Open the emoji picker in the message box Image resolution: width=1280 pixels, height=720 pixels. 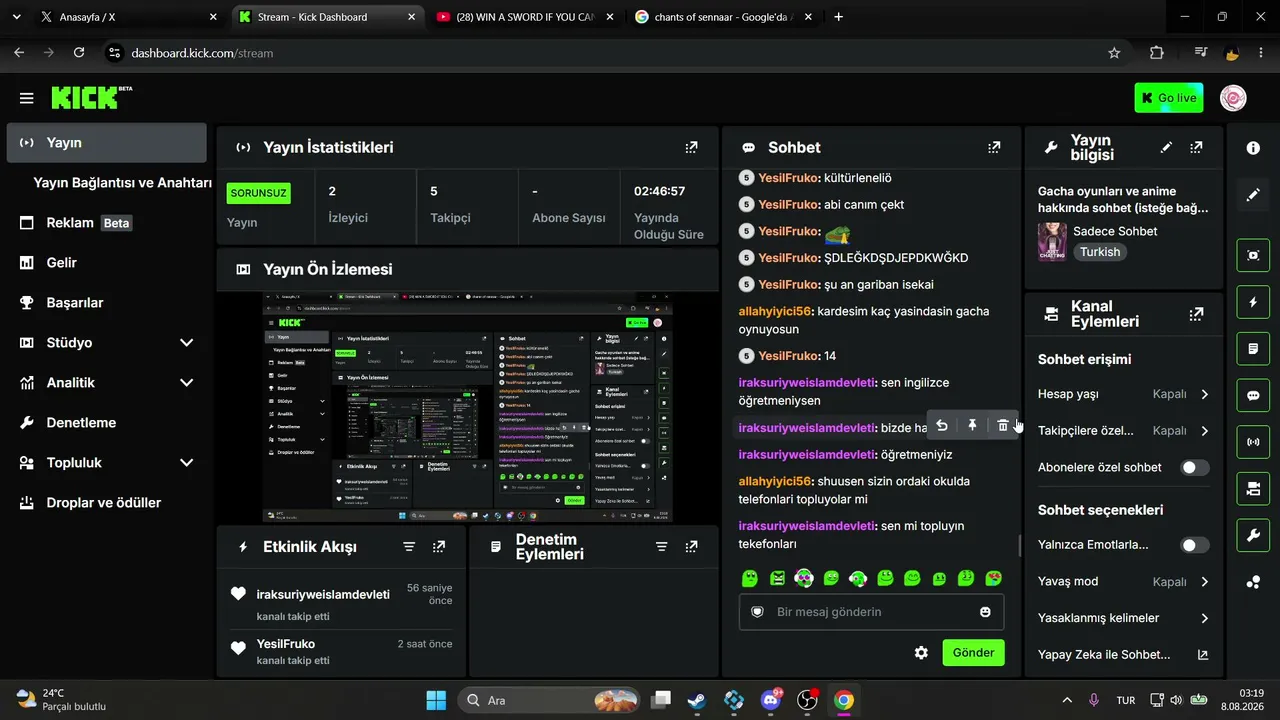(x=985, y=612)
